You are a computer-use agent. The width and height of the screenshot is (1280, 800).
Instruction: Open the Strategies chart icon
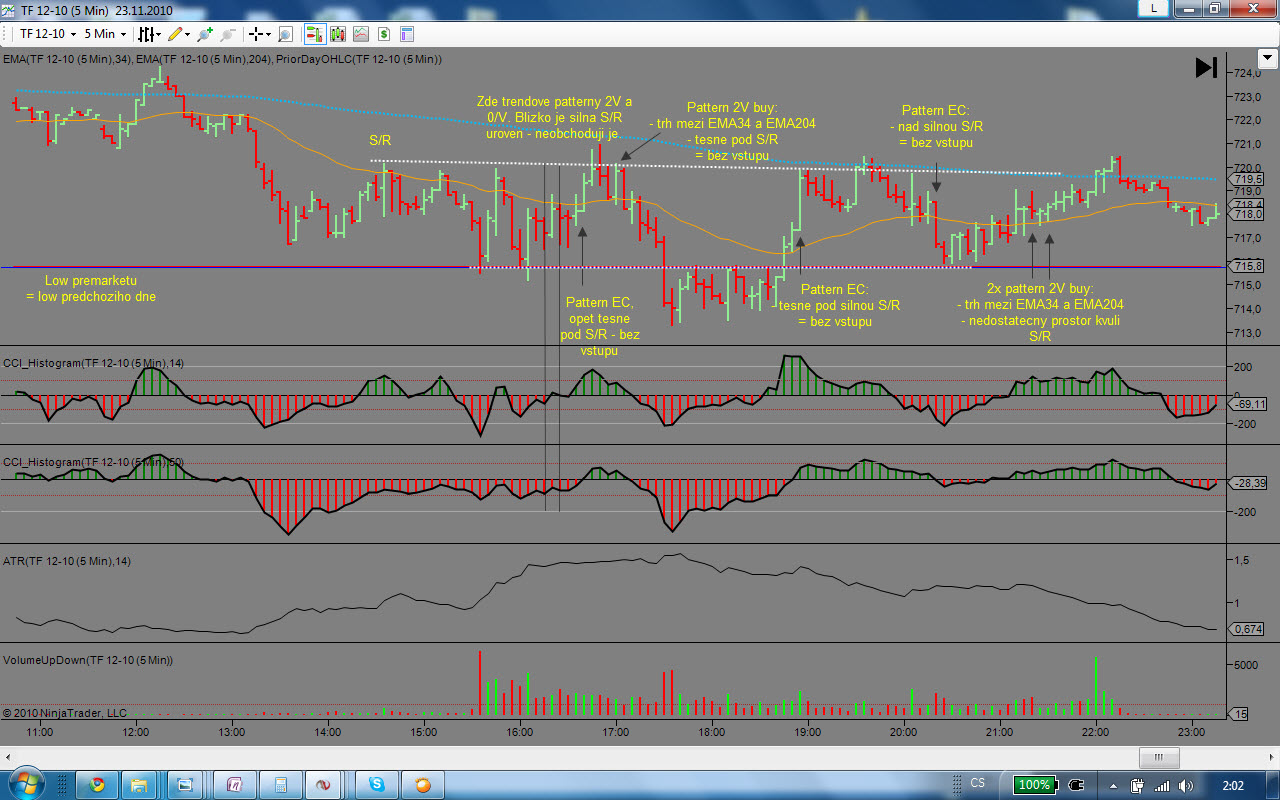360,34
